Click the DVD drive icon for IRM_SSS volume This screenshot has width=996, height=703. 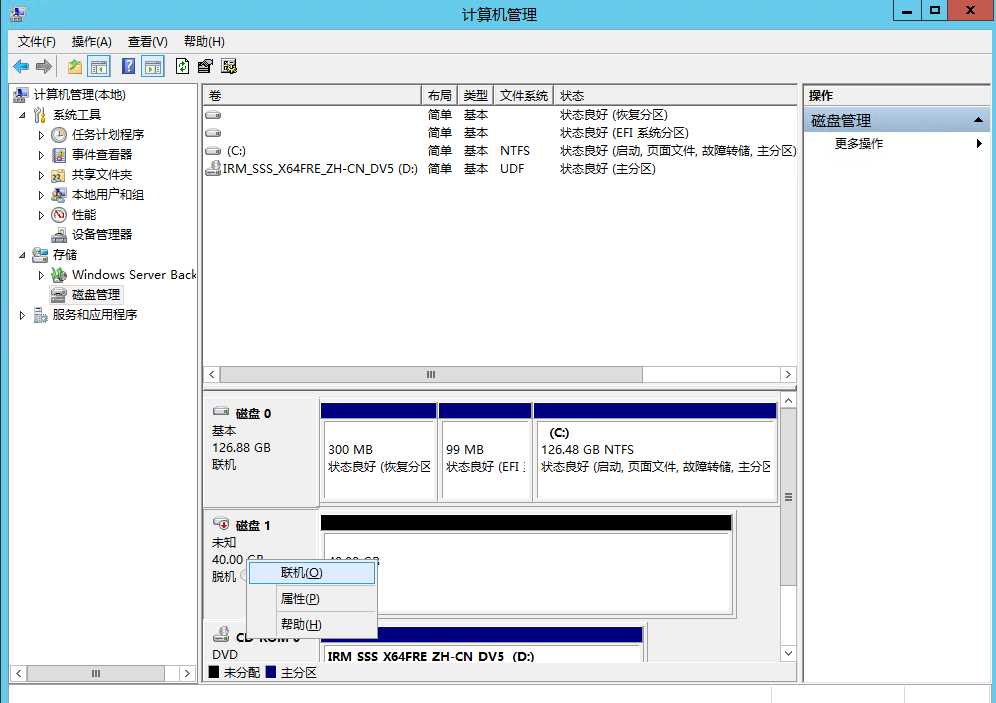(x=213, y=168)
